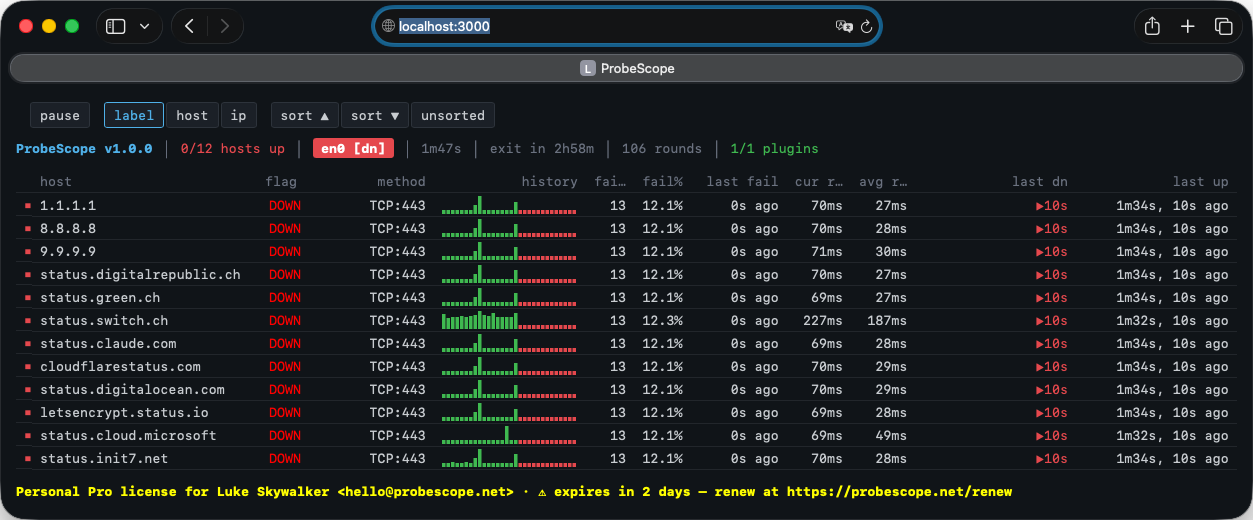Go back with the back arrow
Screen dimensions: 1253x520
point(189,27)
